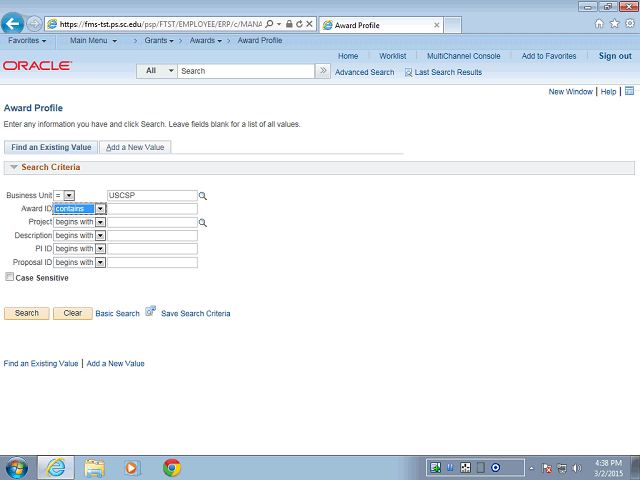Viewport: 640px width, 480px height.
Task: Open favorites star icon
Action: (x=614, y=24)
